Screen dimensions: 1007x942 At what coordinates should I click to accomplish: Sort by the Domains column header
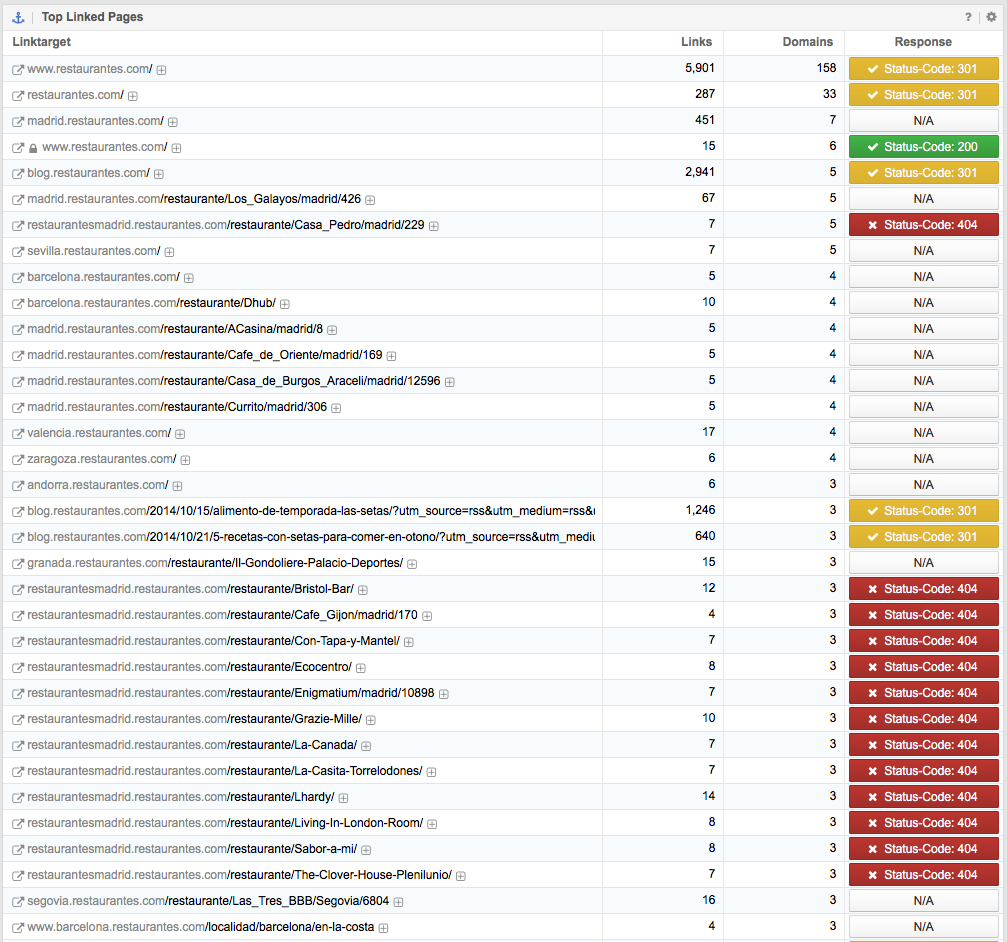(x=808, y=42)
